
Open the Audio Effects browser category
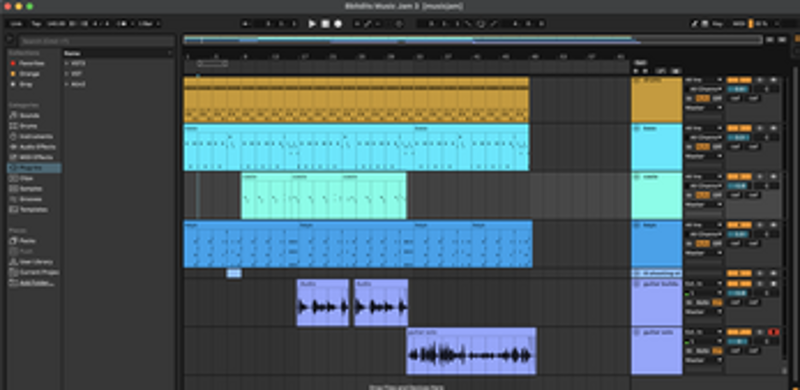33,147
